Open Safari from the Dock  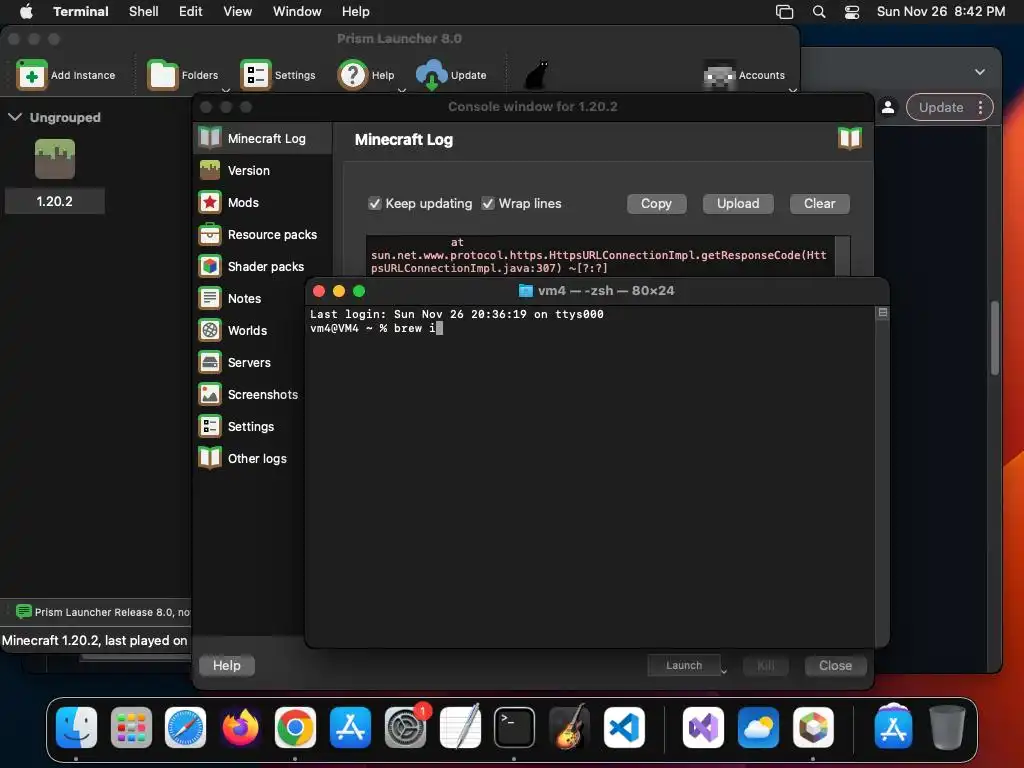point(185,727)
